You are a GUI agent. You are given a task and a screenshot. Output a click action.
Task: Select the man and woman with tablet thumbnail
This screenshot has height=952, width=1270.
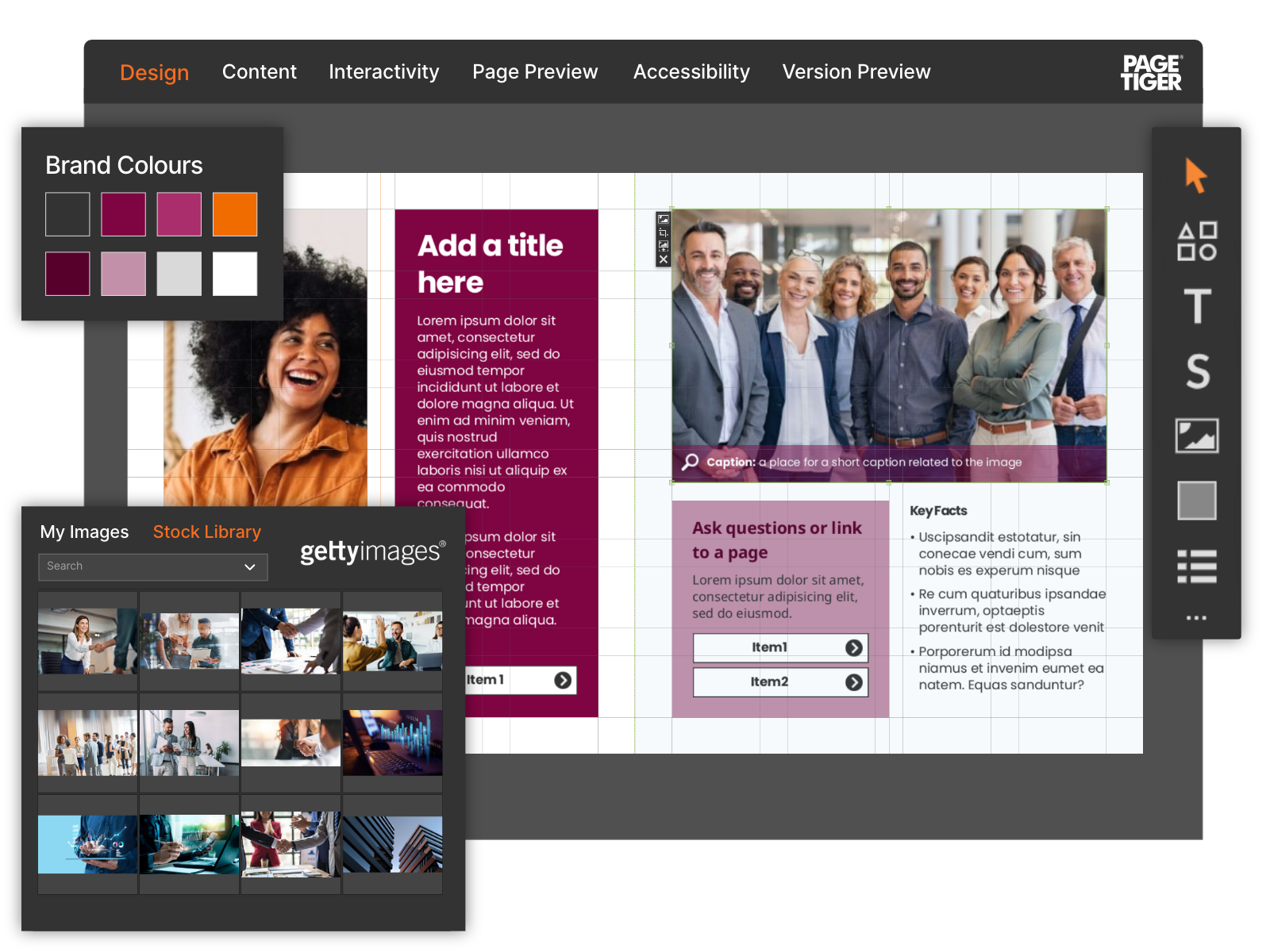[189, 743]
